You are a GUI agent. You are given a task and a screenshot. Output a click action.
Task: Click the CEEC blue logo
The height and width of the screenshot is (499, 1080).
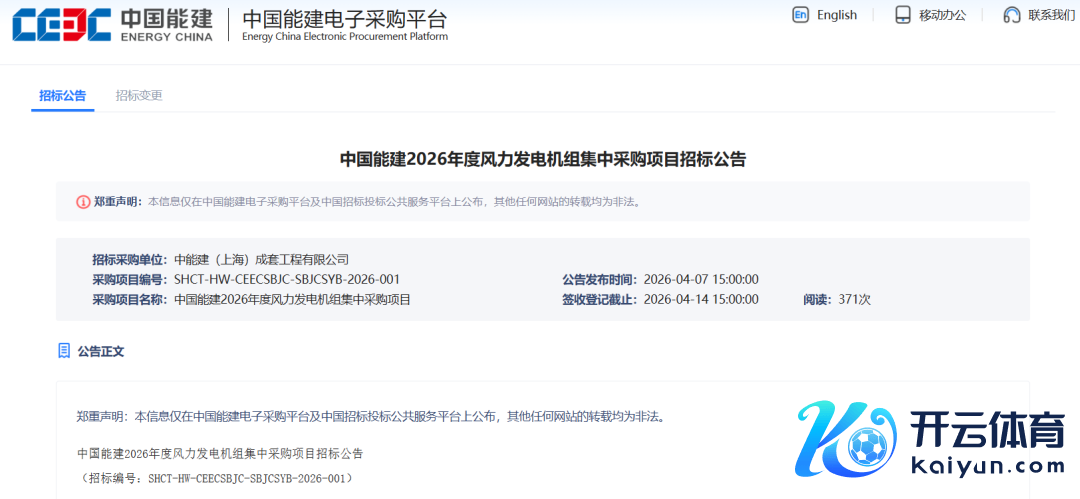coord(61,25)
